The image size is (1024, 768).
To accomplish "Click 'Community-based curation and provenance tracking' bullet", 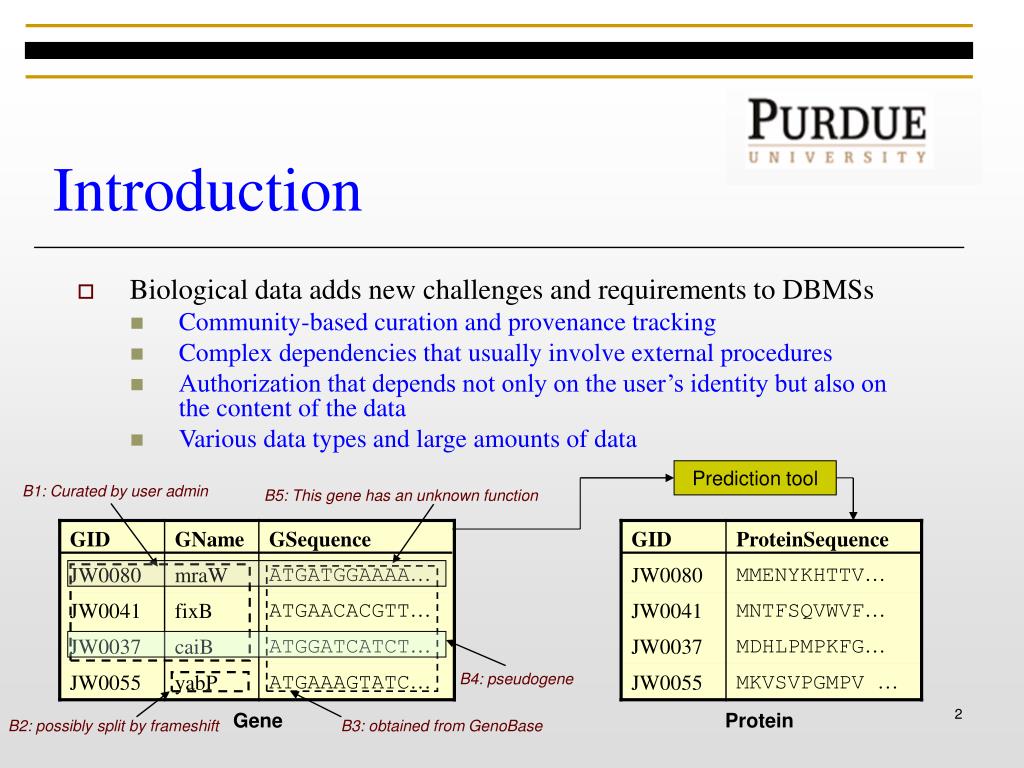I will 447,323.
